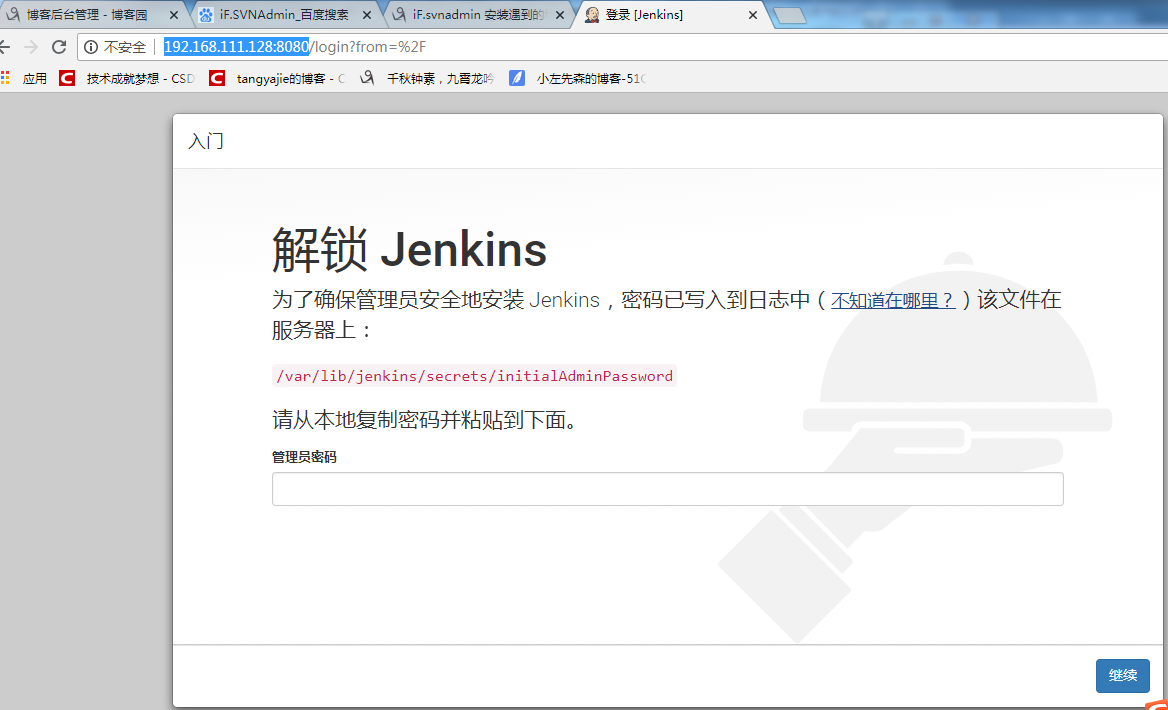The height and width of the screenshot is (710, 1168).
Task: Reload the page with refresh icon
Action: pyautogui.click(x=59, y=47)
